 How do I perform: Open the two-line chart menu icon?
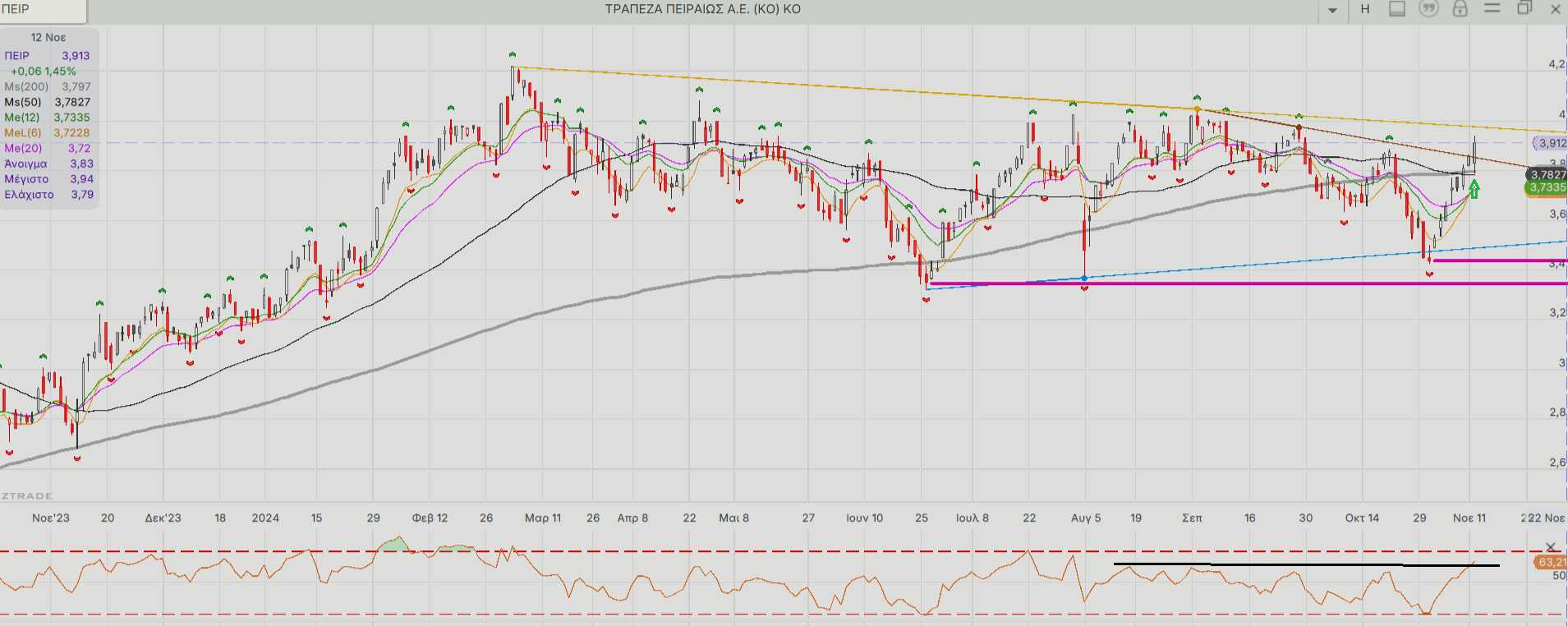pos(1492,8)
